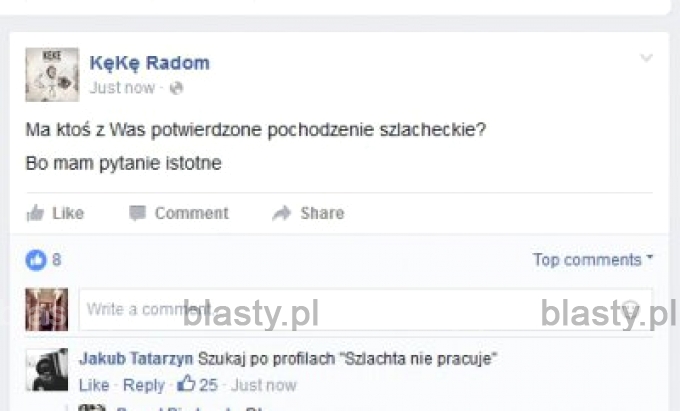The height and width of the screenshot is (411, 680).
Task: Reply to Jakub Tatarzyn's comment
Action: [x=144, y=385]
